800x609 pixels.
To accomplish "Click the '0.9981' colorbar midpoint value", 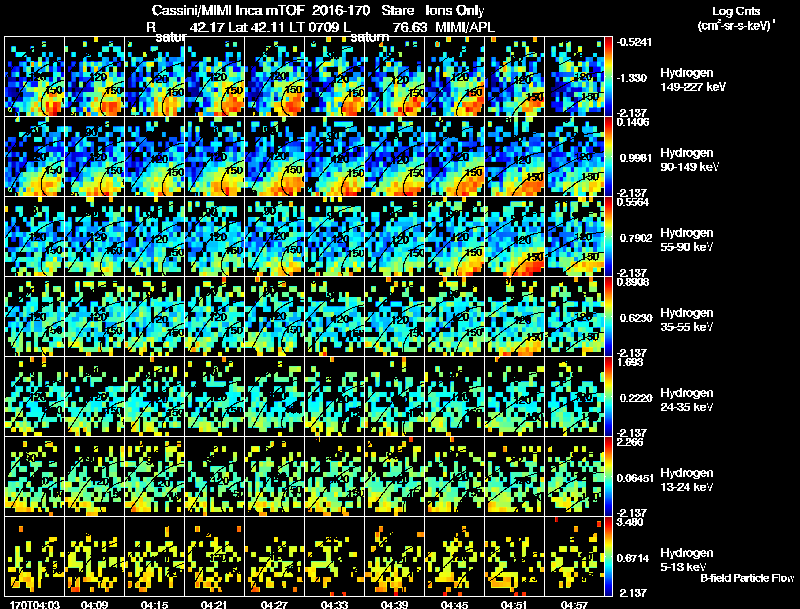I will coord(636,158).
